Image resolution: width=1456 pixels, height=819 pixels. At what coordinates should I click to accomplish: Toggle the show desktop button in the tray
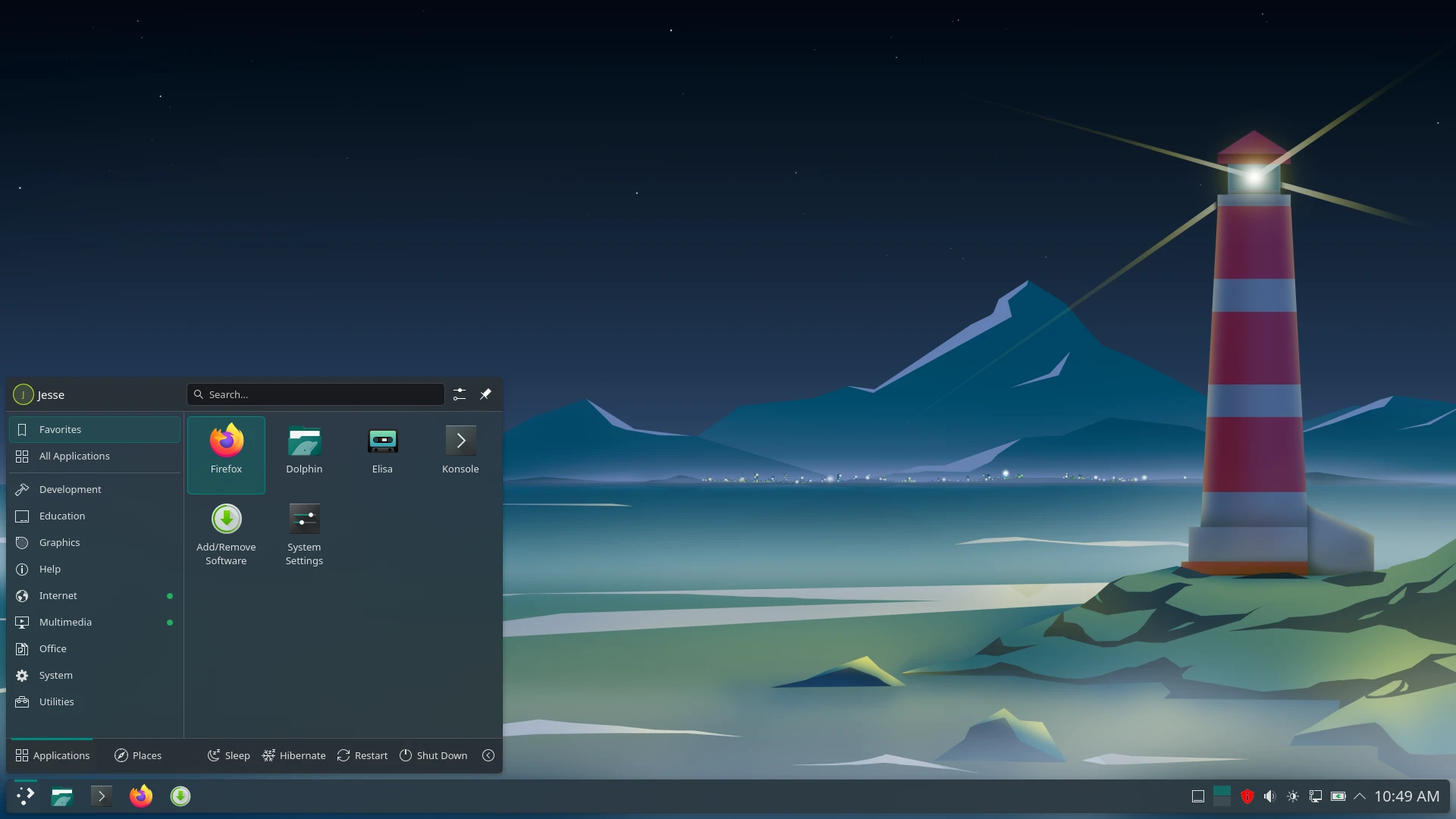pos(1198,796)
